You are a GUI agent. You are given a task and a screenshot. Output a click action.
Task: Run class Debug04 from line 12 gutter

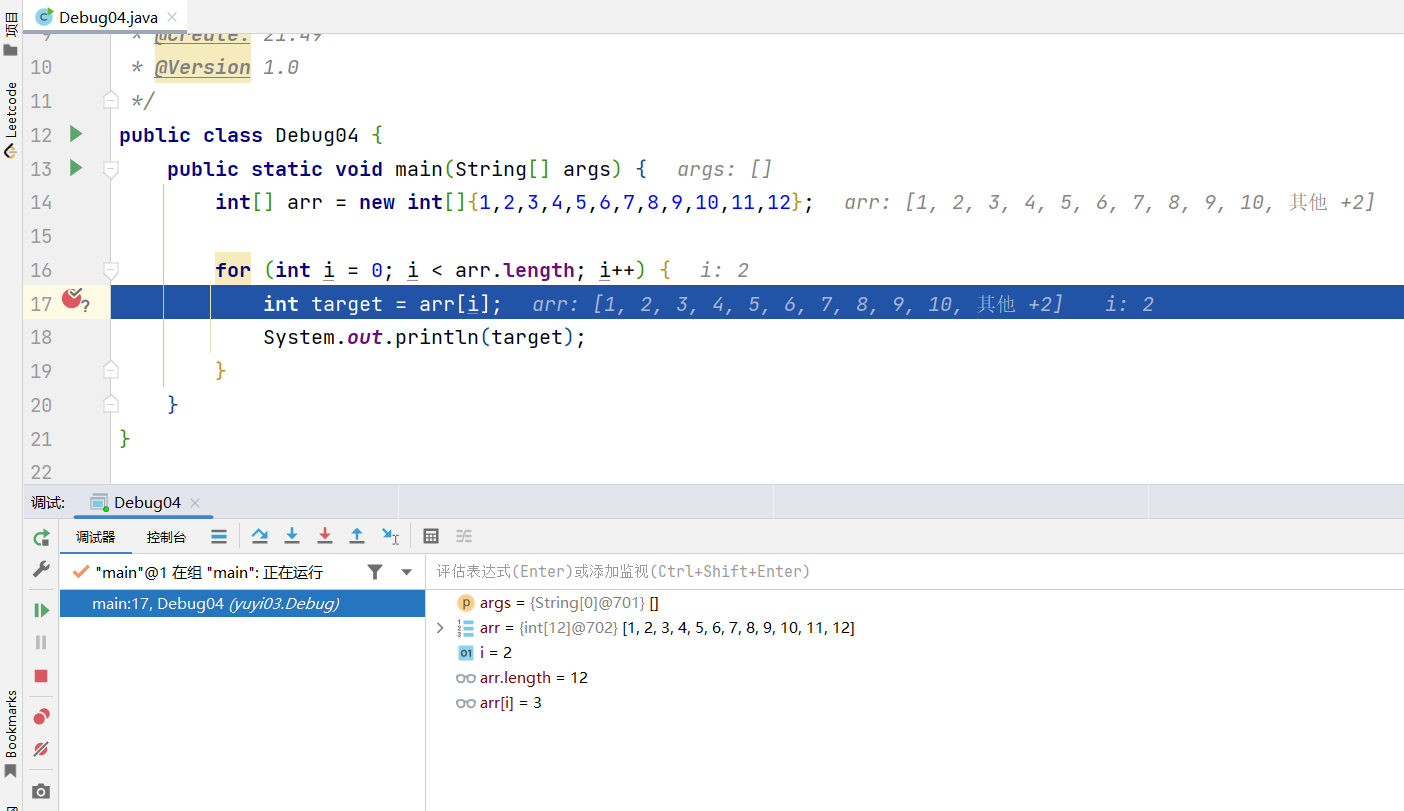click(x=75, y=134)
